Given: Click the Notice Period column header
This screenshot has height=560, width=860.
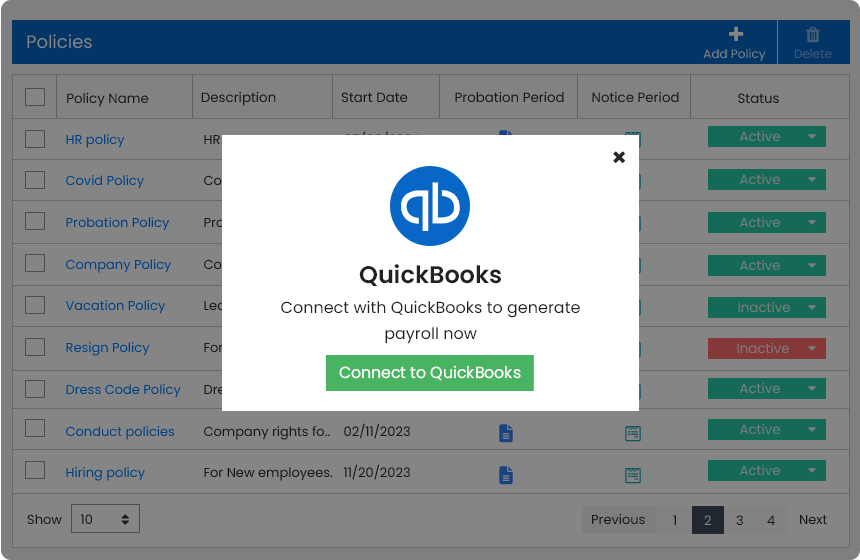Looking at the screenshot, I should (635, 97).
